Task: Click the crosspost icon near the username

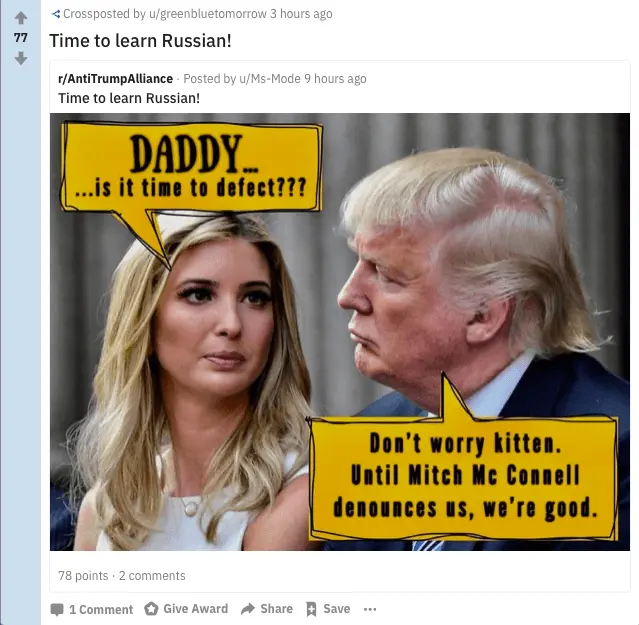Action: [56, 14]
